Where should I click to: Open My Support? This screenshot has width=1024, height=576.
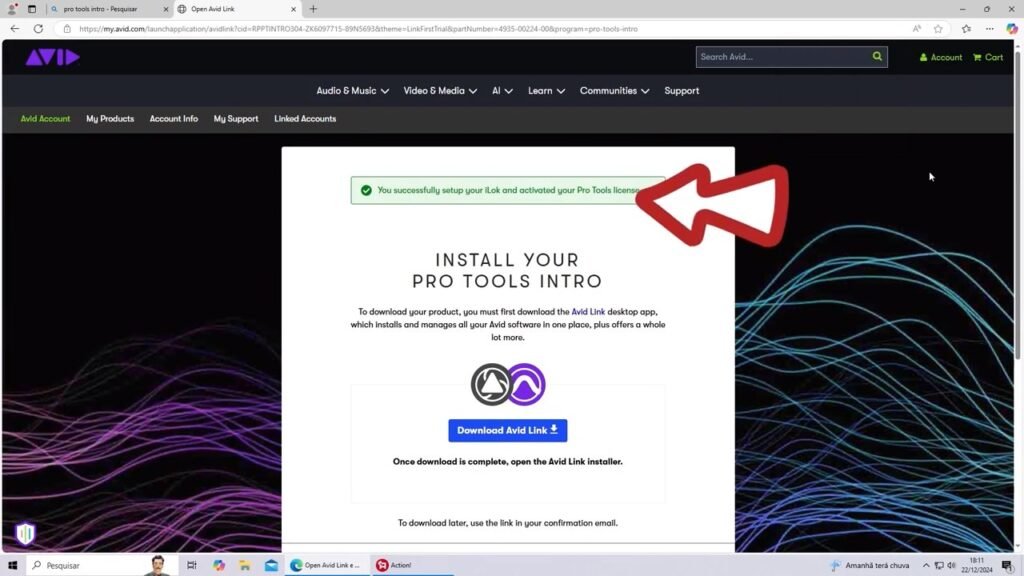[x=236, y=119]
